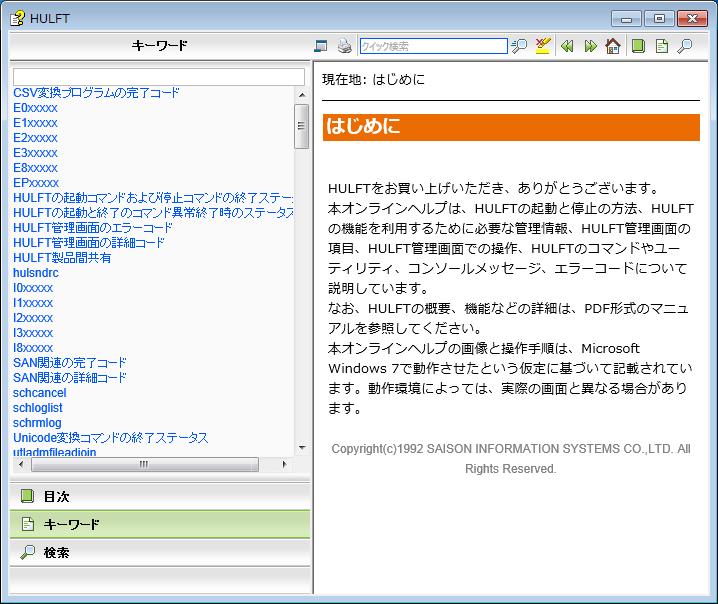
Task: Click the keyword index page toolbar icon
Action: 662,46
